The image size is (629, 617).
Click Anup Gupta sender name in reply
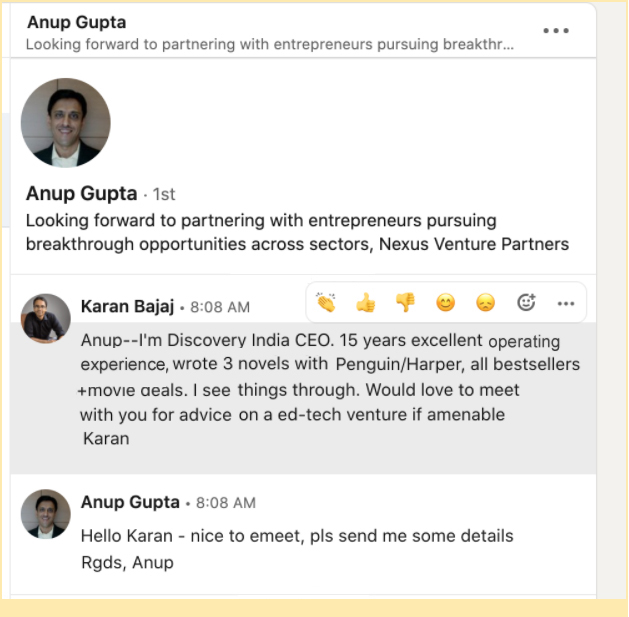tap(130, 502)
